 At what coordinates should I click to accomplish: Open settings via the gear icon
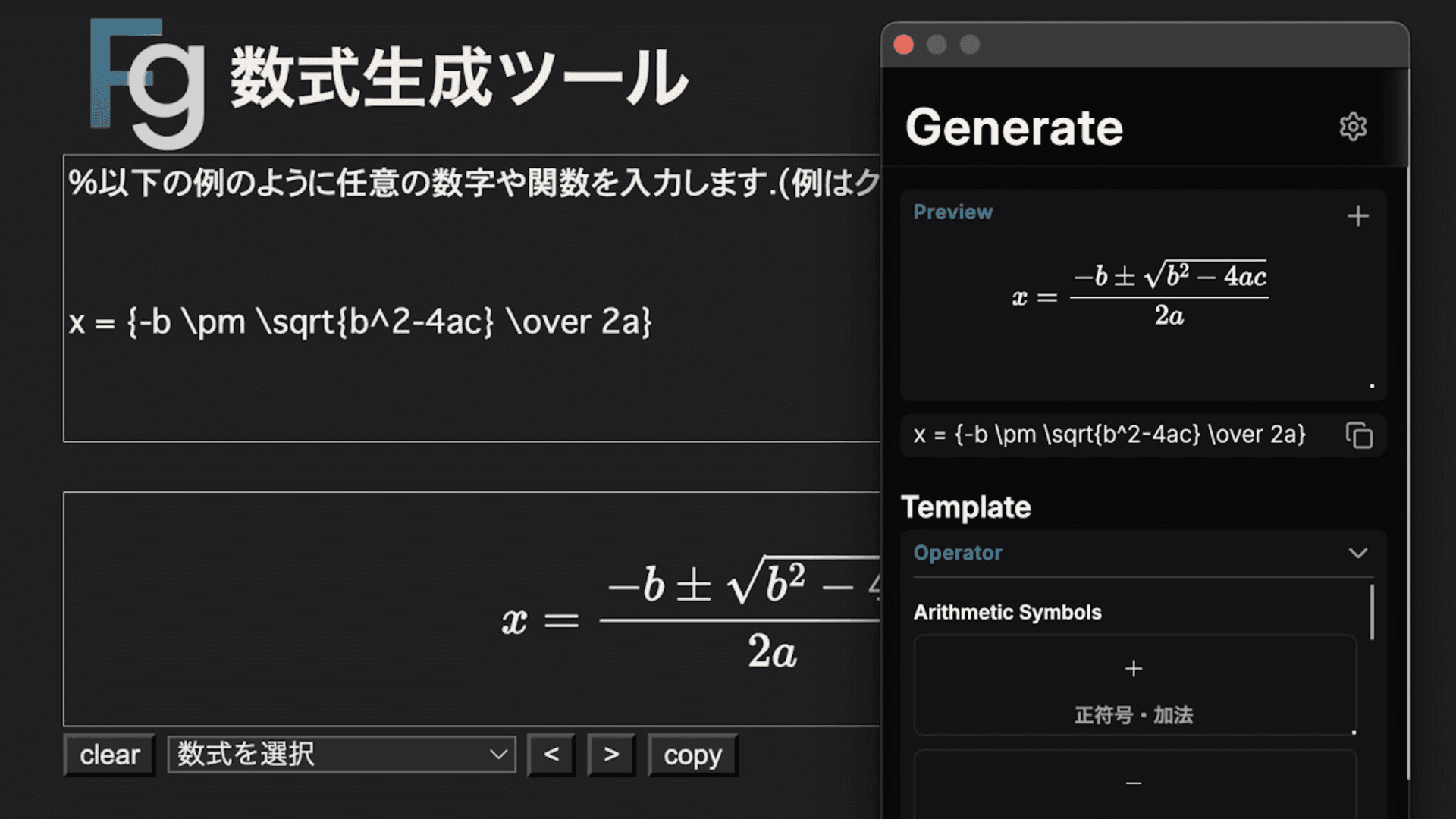pyautogui.click(x=1352, y=127)
